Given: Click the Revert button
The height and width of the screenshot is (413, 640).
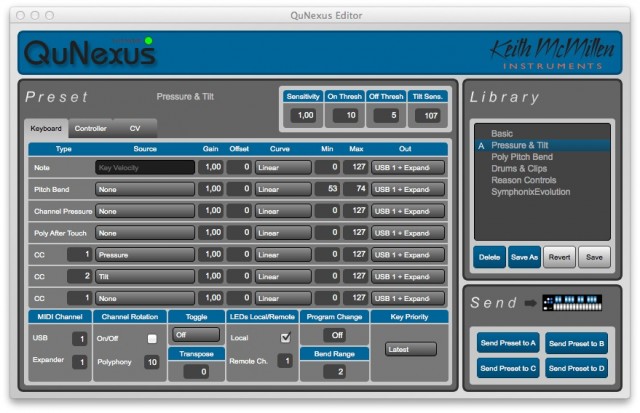Looking at the screenshot, I should [x=559, y=257].
